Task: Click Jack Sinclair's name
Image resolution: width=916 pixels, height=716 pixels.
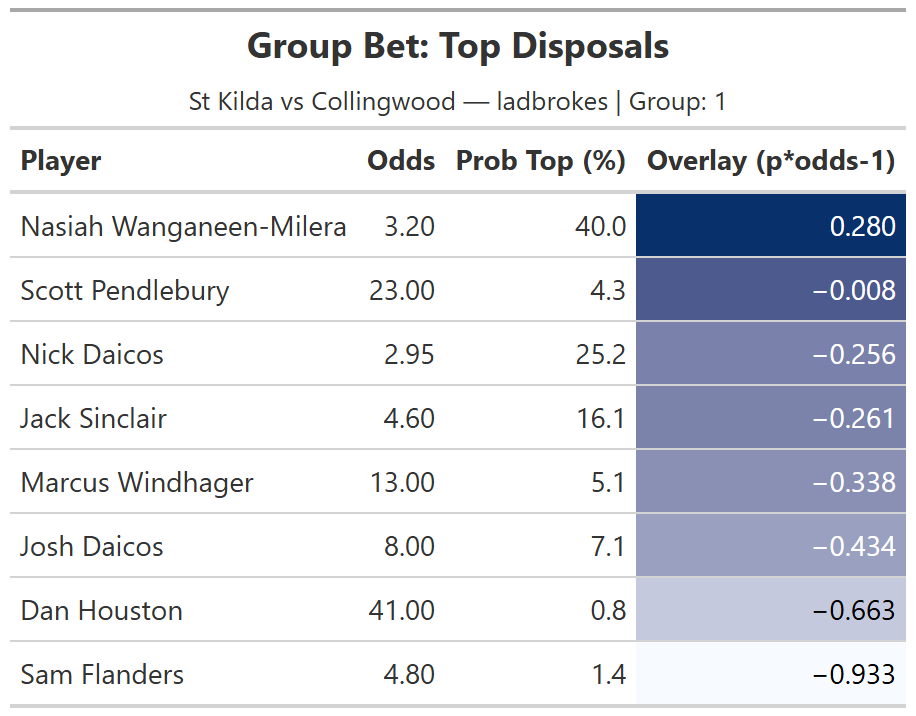Action: [x=94, y=419]
